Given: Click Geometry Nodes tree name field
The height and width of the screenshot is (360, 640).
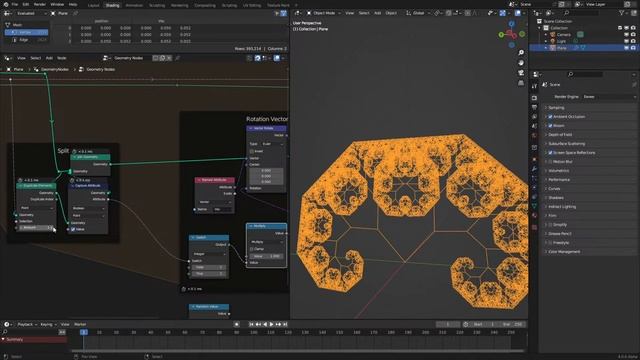Looking at the screenshot, I should coord(130,58).
